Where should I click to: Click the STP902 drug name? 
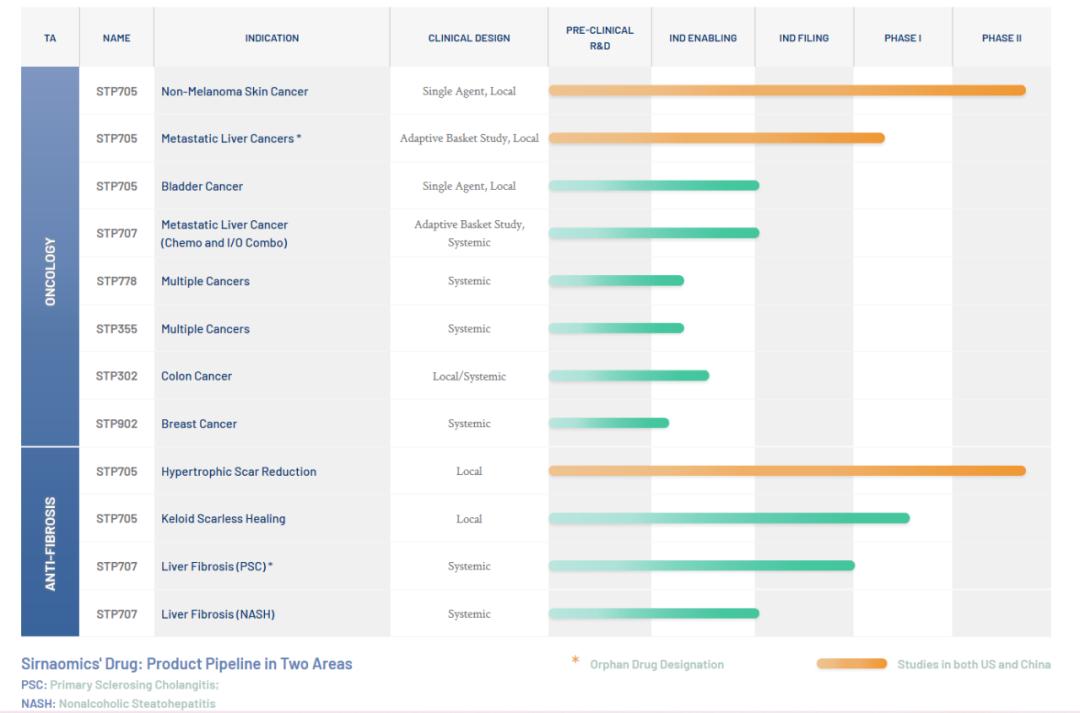117,424
